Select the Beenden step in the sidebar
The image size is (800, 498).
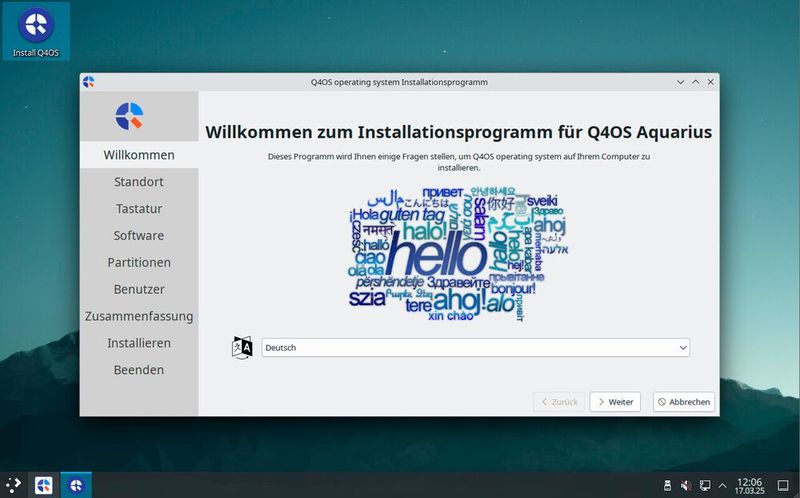click(139, 370)
